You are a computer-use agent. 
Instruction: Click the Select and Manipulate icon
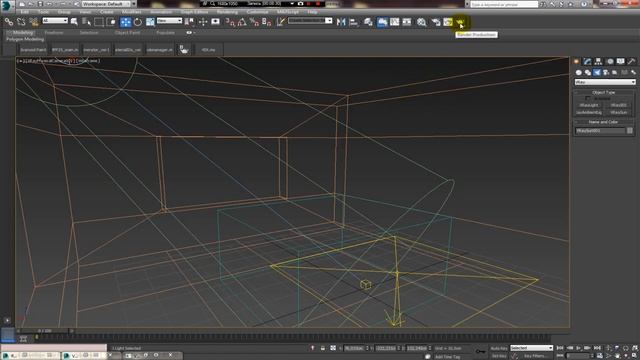tap(203, 22)
